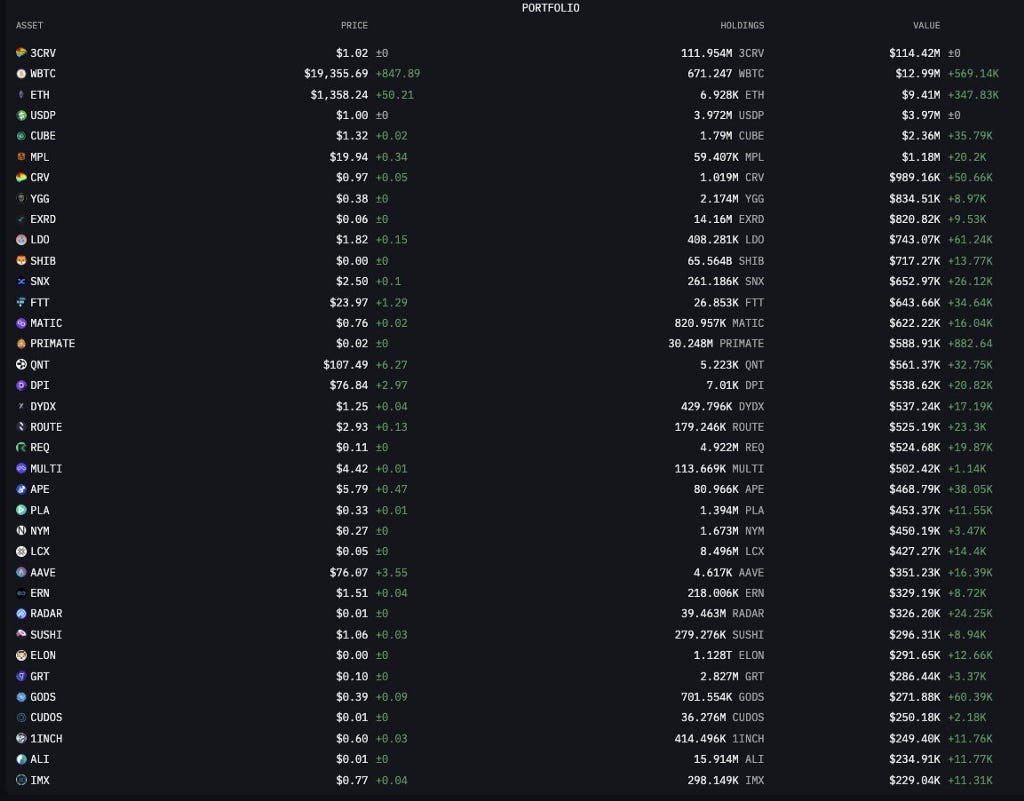Click ETH price $1,358.24
The height and width of the screenshot is (801, 1024).
tap(339, 95)
